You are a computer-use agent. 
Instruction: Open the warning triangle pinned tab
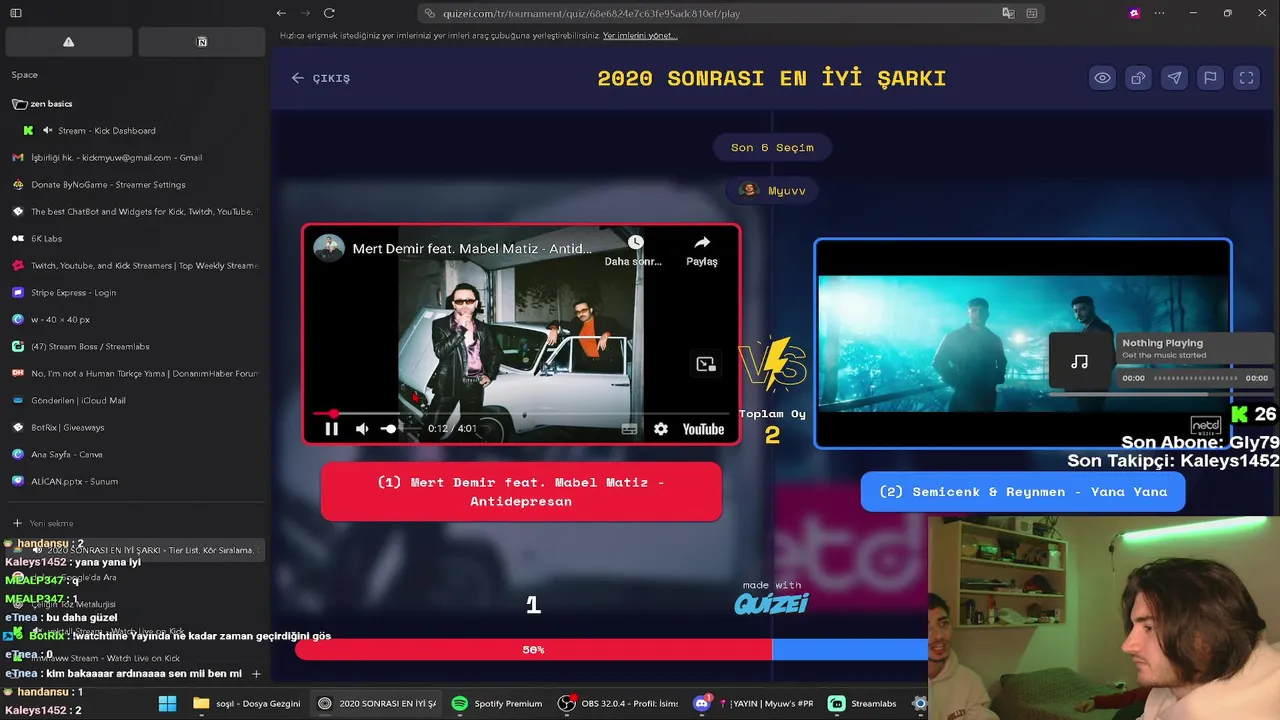click(68, 42)
